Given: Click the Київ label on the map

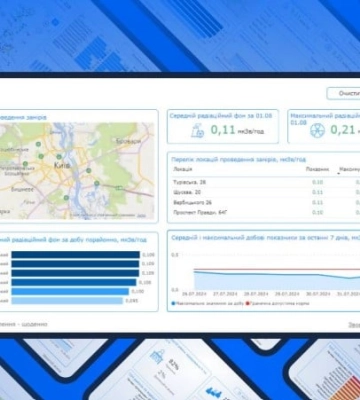Looking at the screenshot, I should [x=62, y=165].
